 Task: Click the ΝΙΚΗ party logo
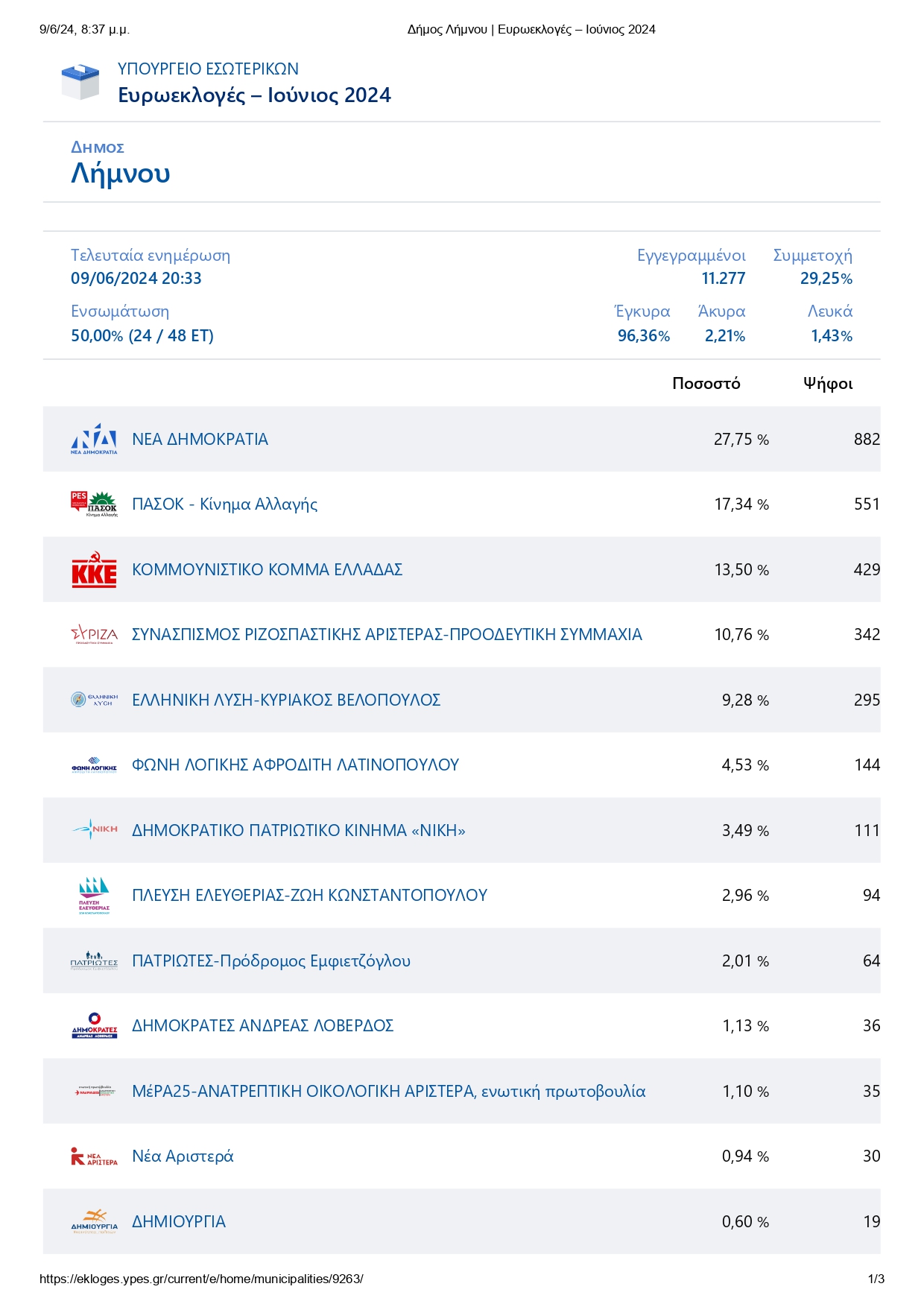pos(94,829)
